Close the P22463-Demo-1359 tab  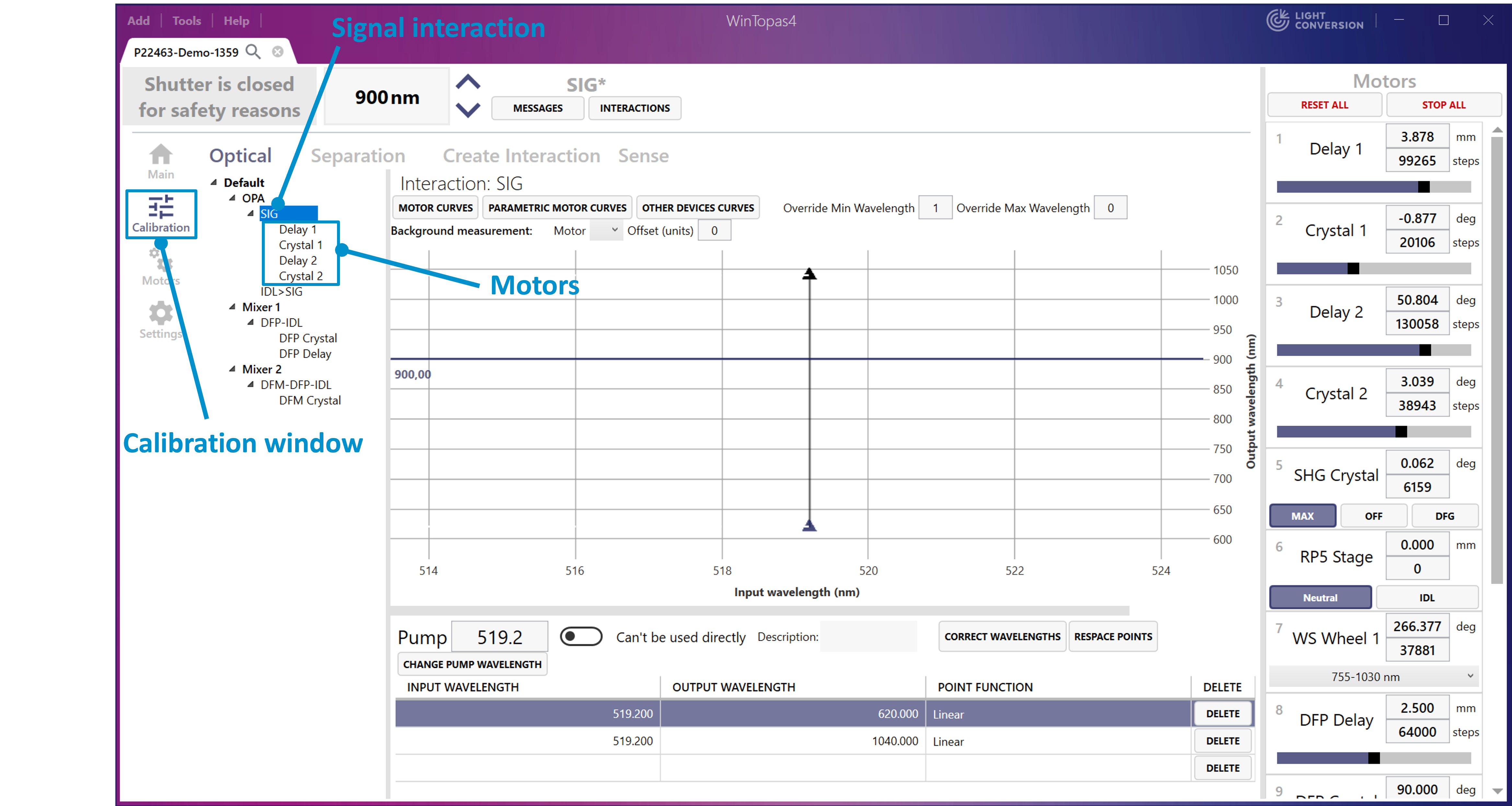click(x=278, y=52)
